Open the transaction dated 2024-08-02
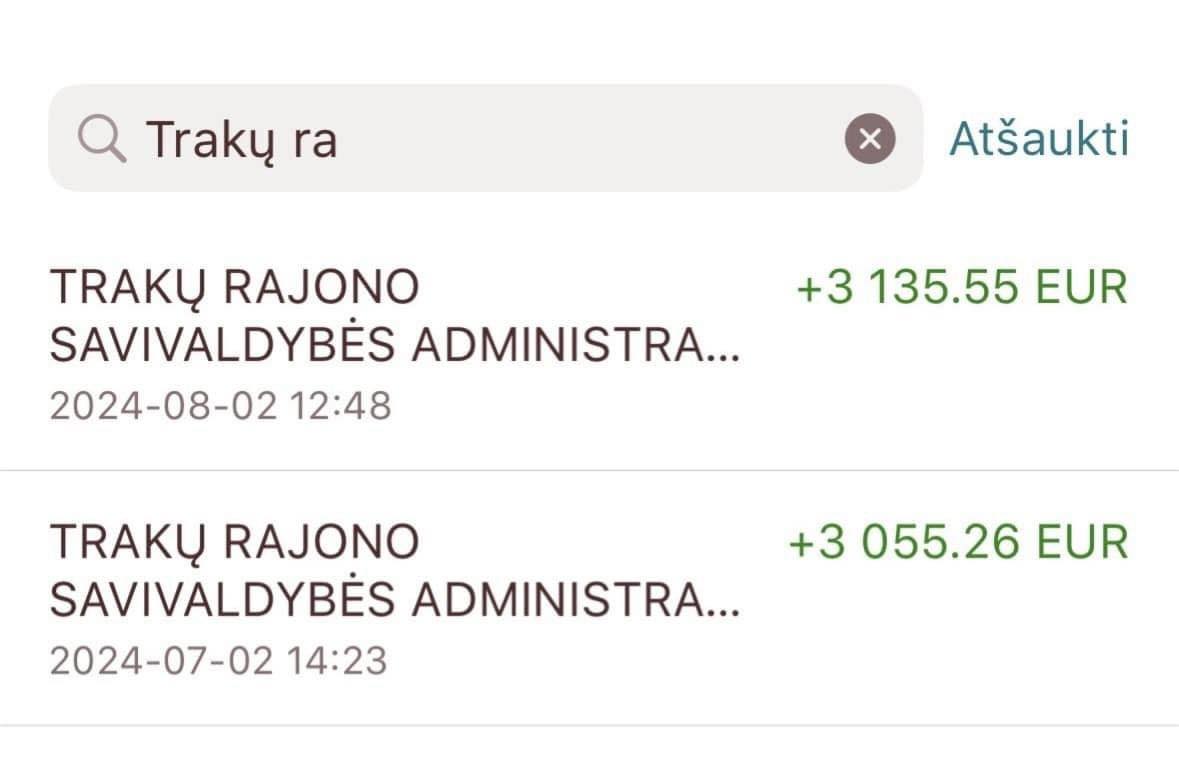 click(x=589, y=345)
